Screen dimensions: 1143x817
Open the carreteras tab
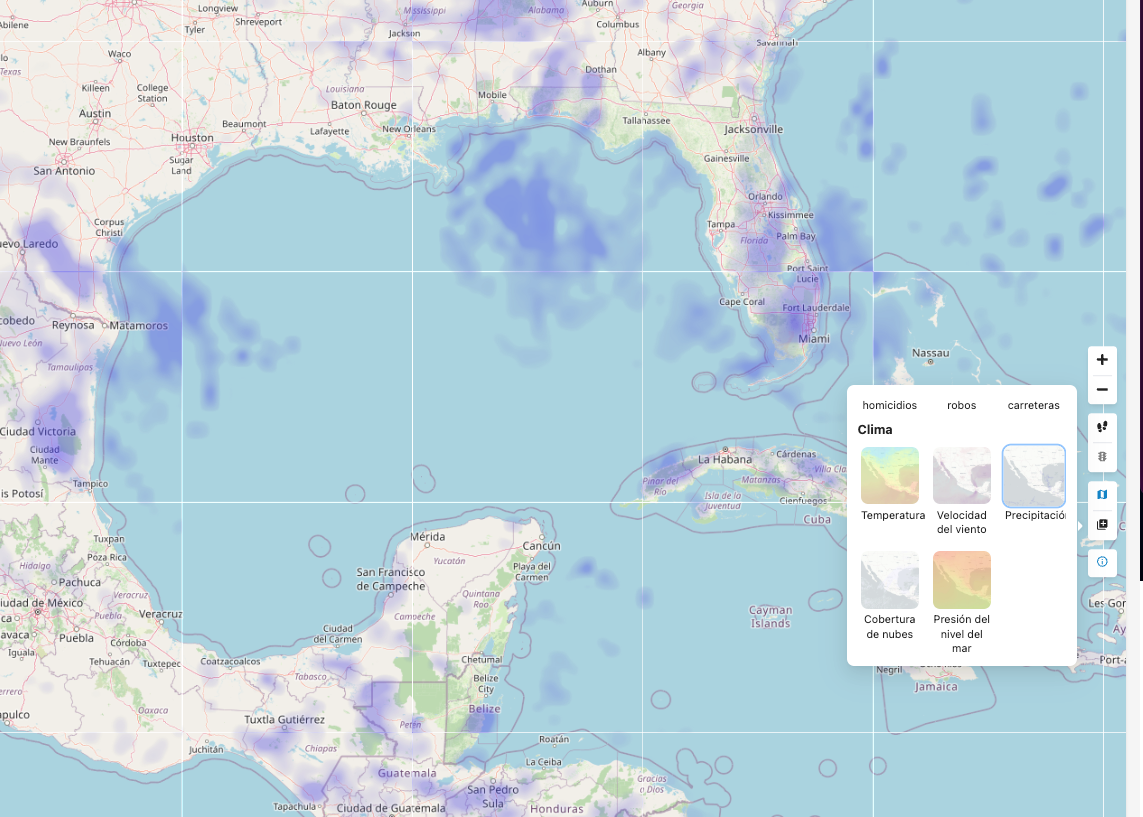[x=1033, y=405]
